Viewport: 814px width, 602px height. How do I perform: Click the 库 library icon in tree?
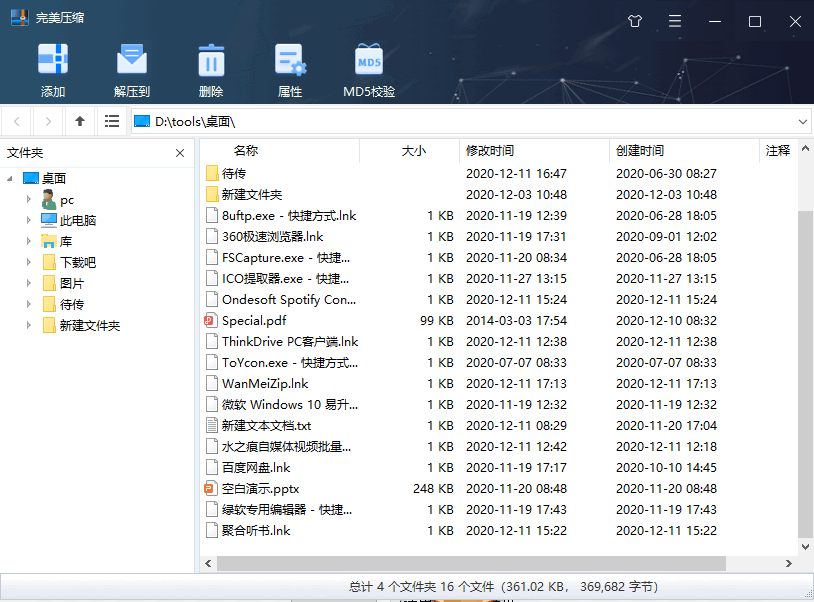point(49,241)
